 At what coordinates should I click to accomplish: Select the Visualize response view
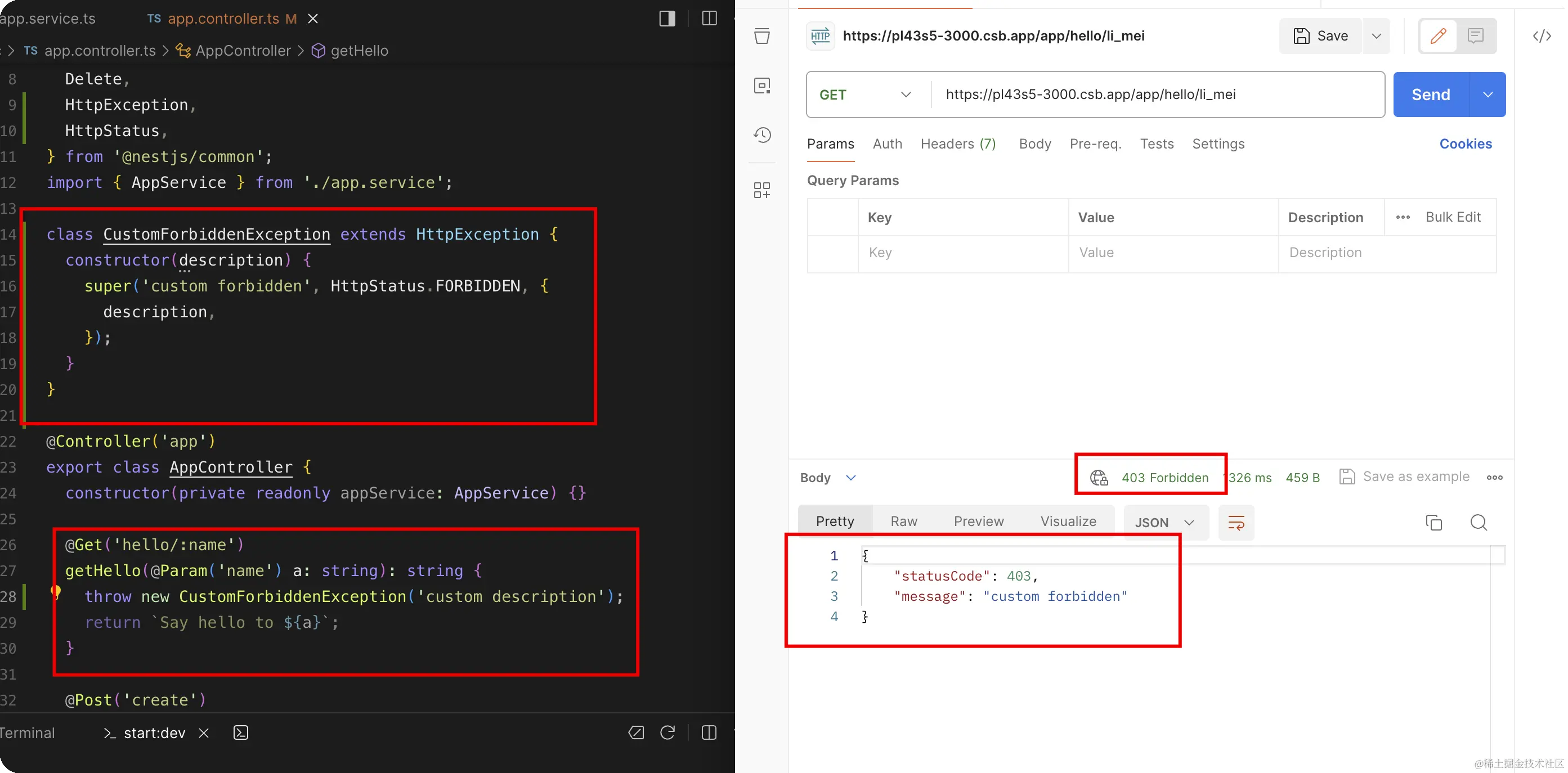click(x=1068, y=522)
